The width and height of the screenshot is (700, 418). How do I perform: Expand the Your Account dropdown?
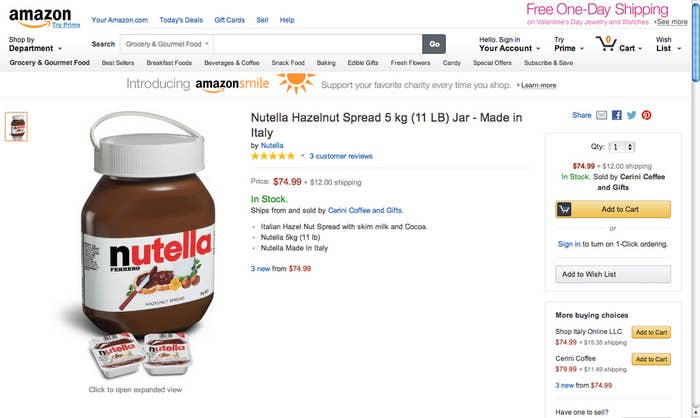[x=509, y=44]
